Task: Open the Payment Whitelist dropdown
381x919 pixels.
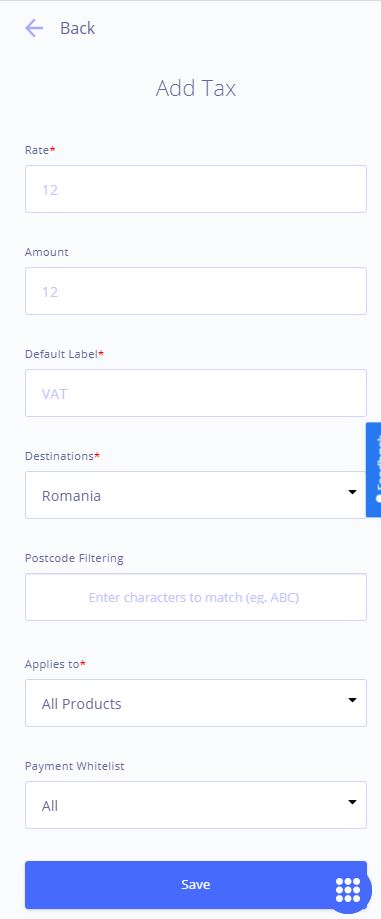Action: click(x=196, y=805)
